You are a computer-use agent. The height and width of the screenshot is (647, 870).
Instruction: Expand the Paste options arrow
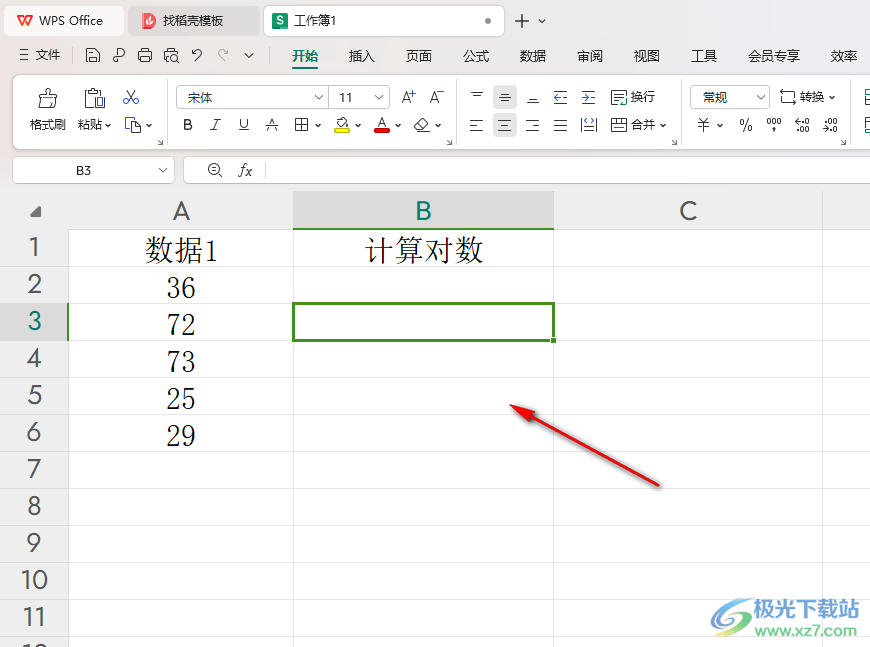108,125
